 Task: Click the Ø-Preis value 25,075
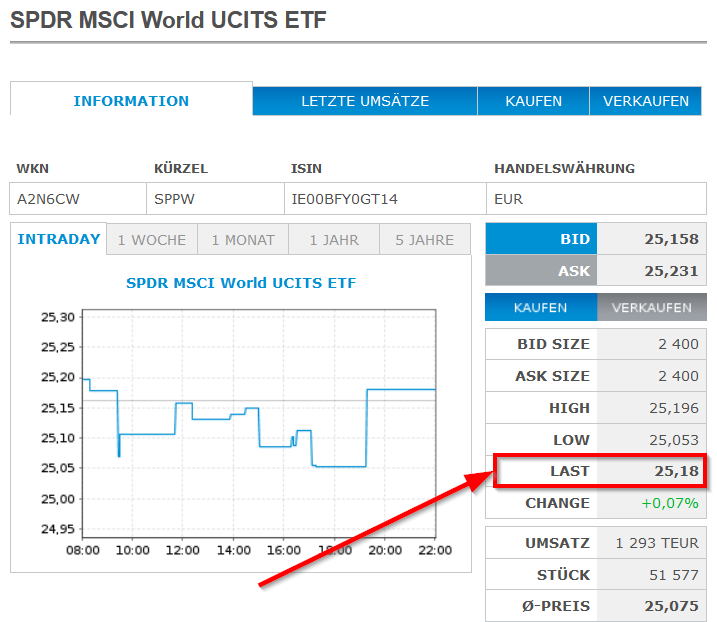671,606
